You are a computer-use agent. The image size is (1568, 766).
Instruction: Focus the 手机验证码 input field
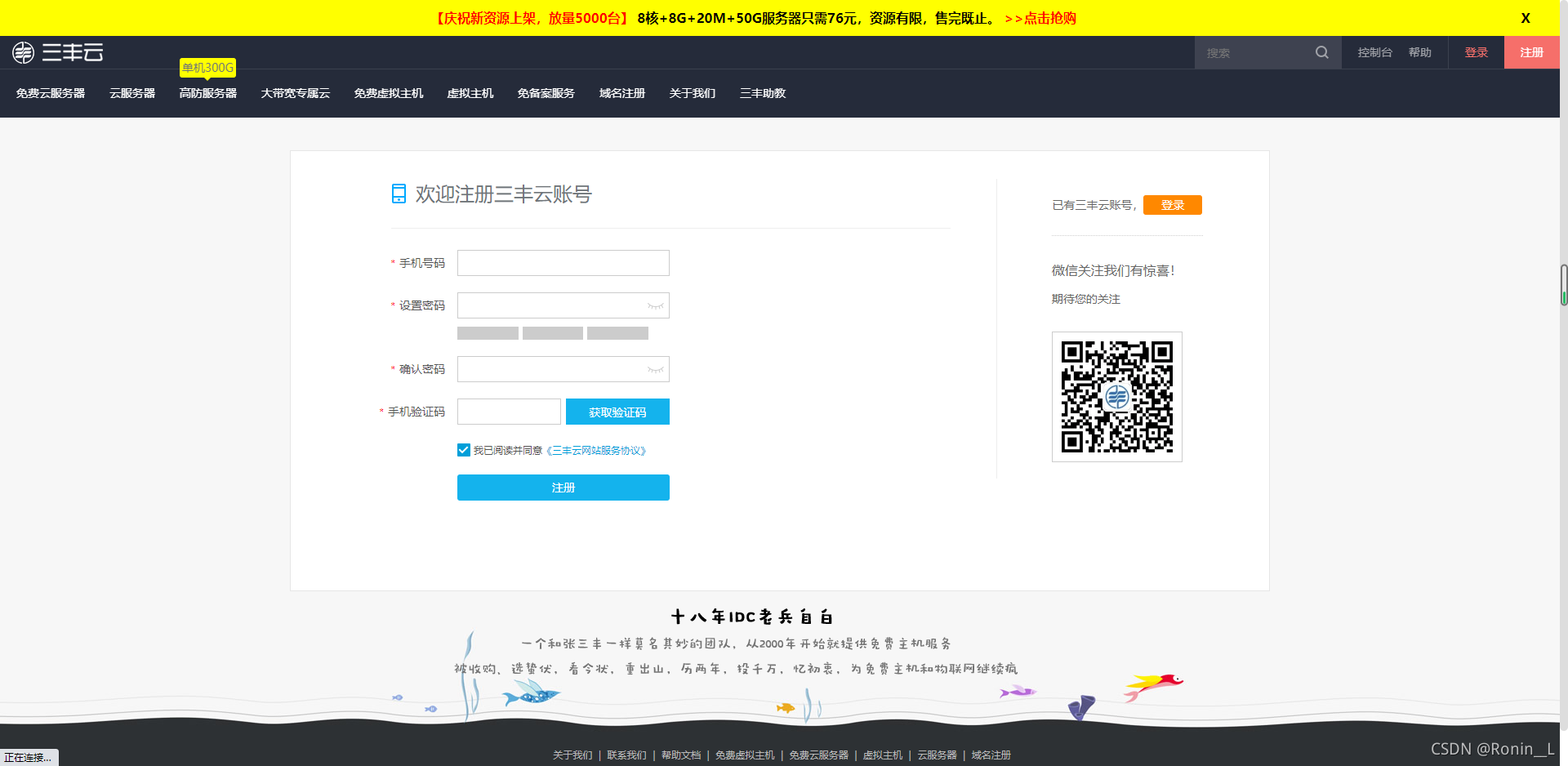tap(509, 412)
